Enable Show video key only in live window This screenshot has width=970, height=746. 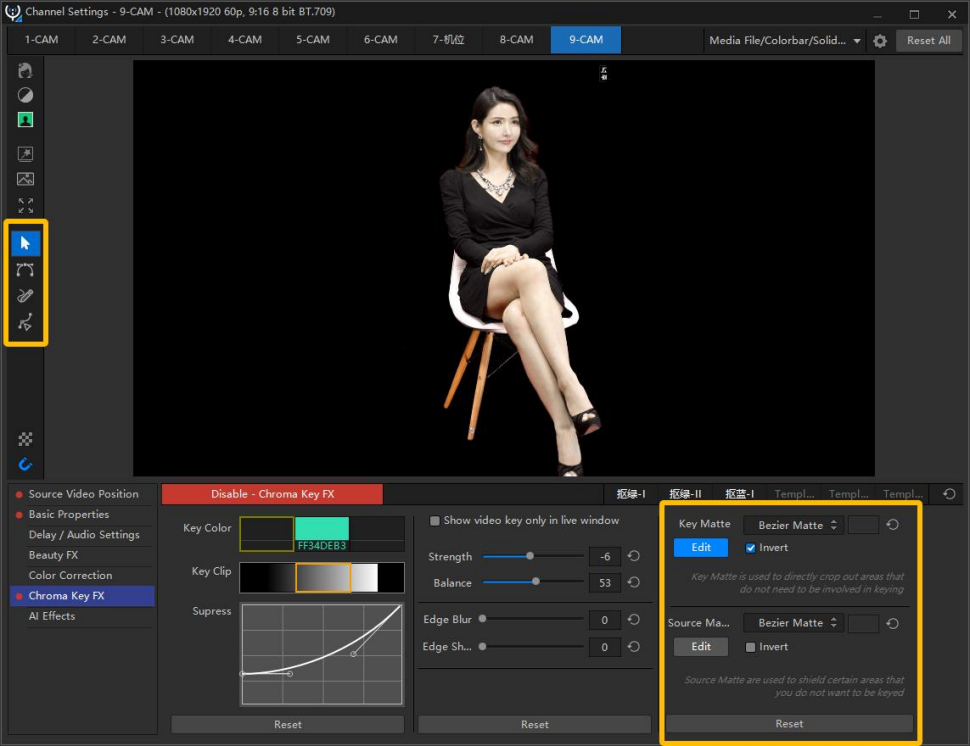pos(434,521)
